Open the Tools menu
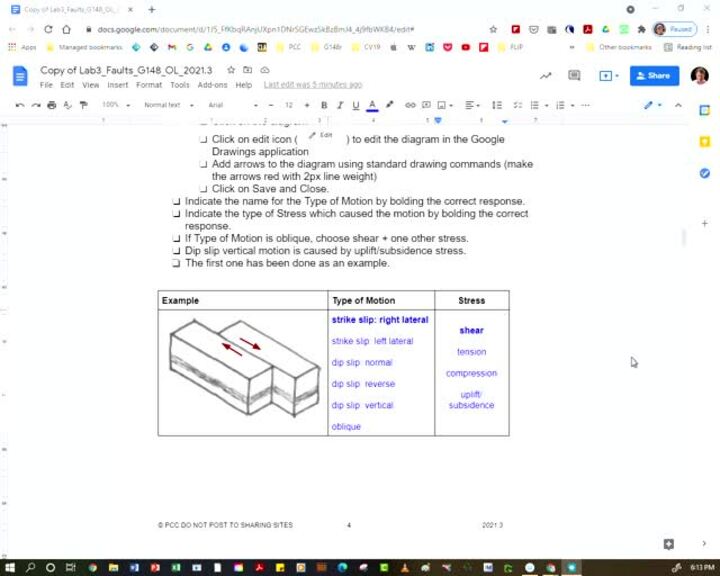 click(x=180, y=85)
